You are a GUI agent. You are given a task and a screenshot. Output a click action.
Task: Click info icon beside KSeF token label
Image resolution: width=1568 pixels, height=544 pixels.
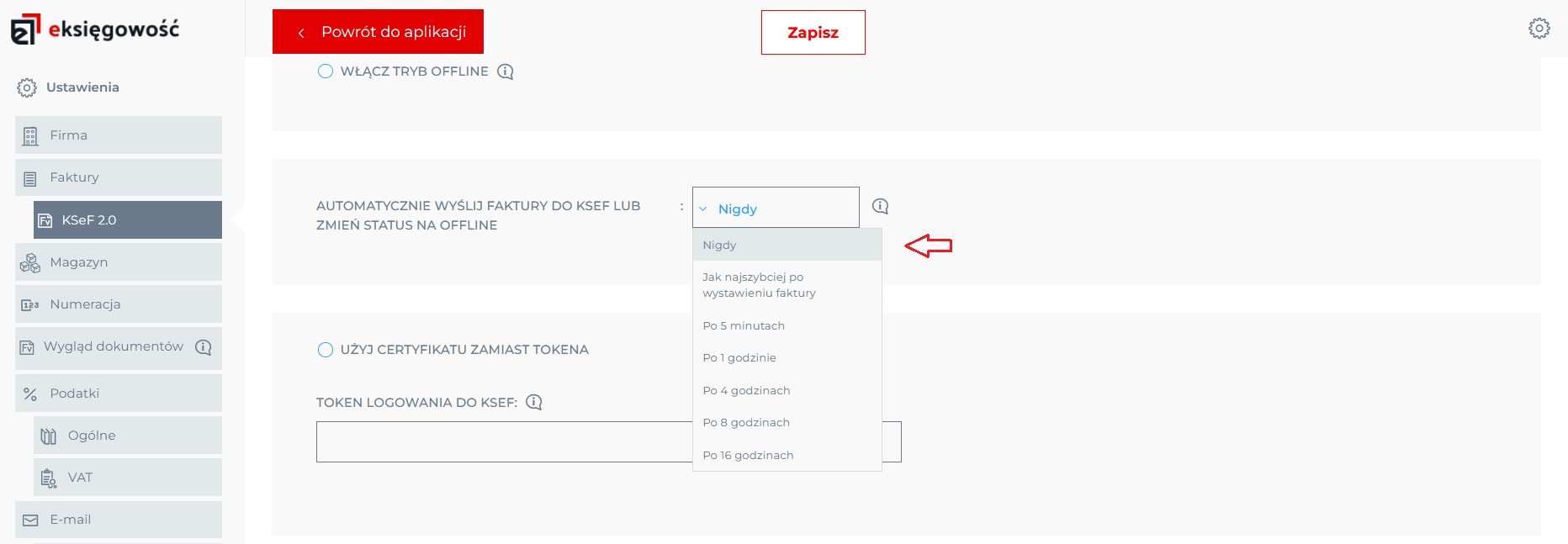pos(534,402)
